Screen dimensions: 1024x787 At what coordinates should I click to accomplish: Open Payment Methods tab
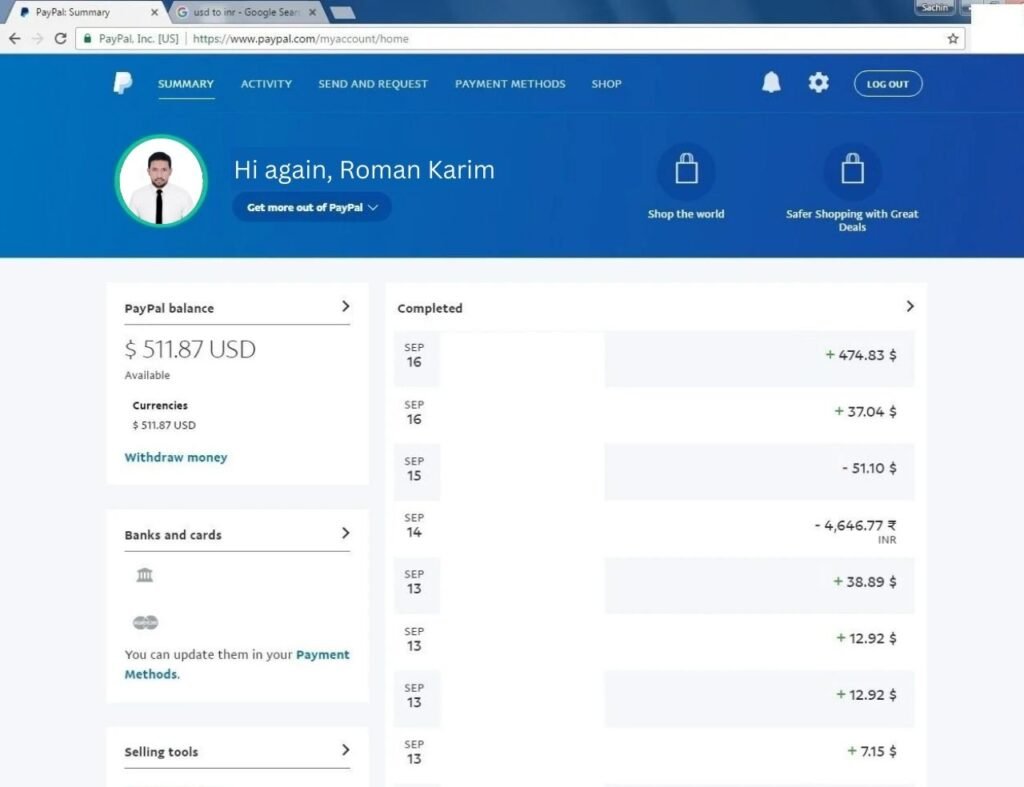[x=510, y=84]
